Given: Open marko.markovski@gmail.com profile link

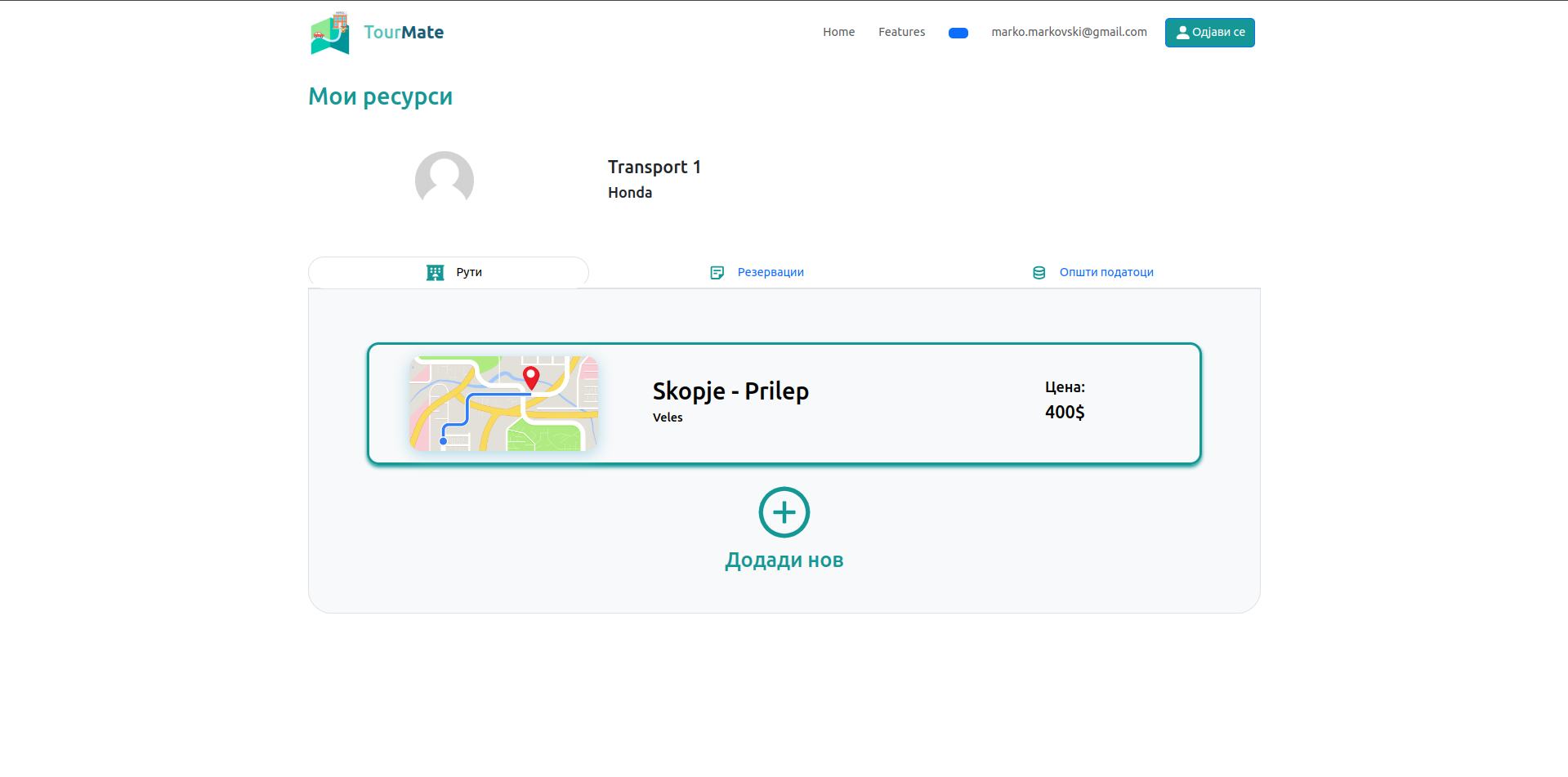Looking at the screenshot, I should [1069, 32].
